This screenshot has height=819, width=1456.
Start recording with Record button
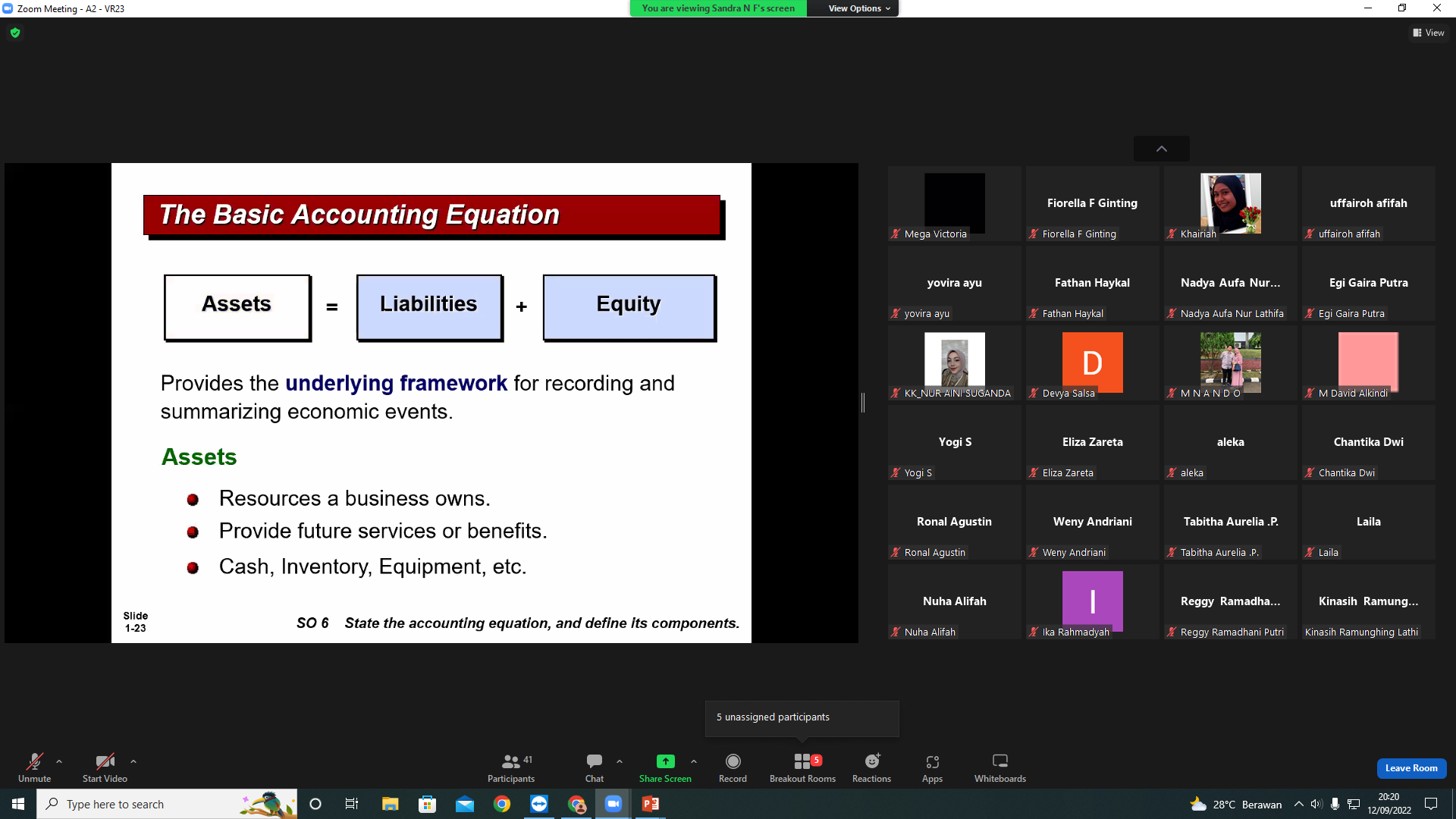[x=733, y=767]
